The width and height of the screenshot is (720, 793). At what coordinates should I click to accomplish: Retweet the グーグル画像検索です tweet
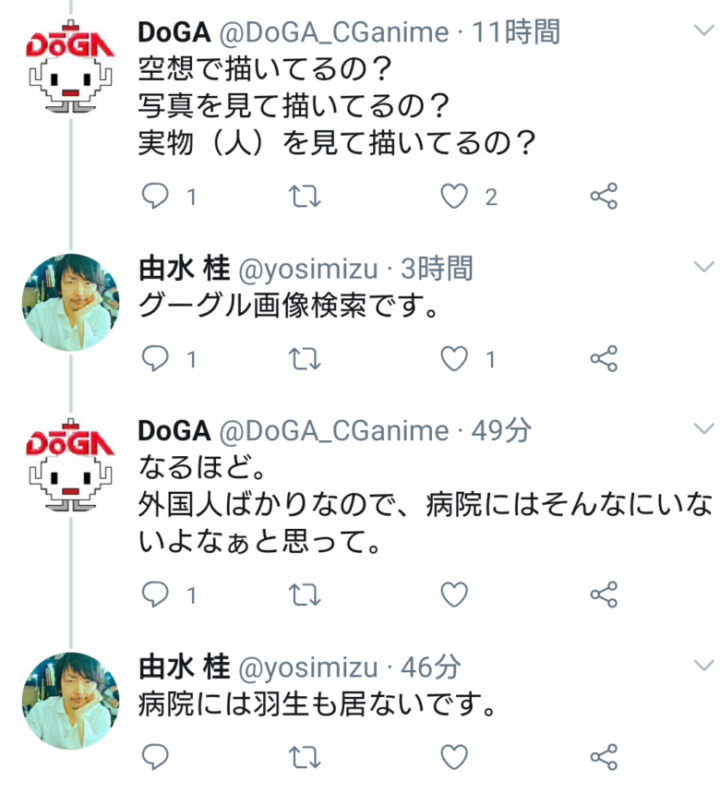[303, 358]
